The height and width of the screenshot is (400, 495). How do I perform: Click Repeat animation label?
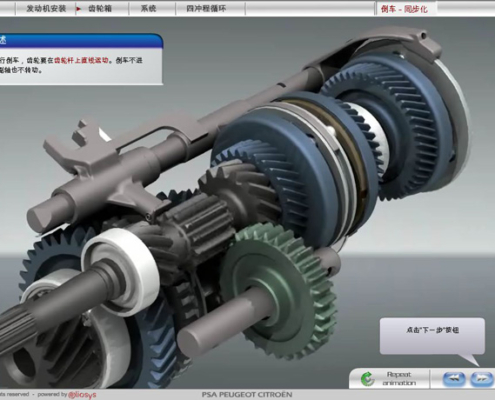[x=399, y=379]
